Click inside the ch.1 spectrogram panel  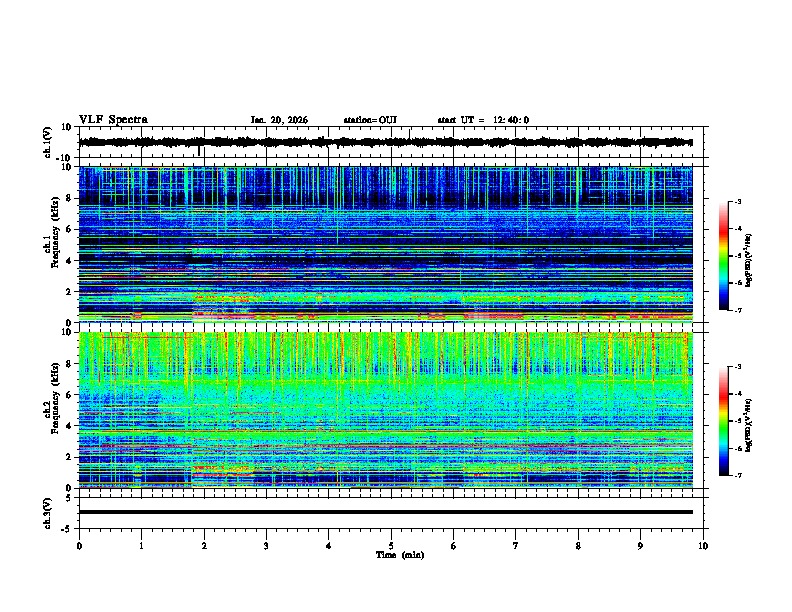385,244
